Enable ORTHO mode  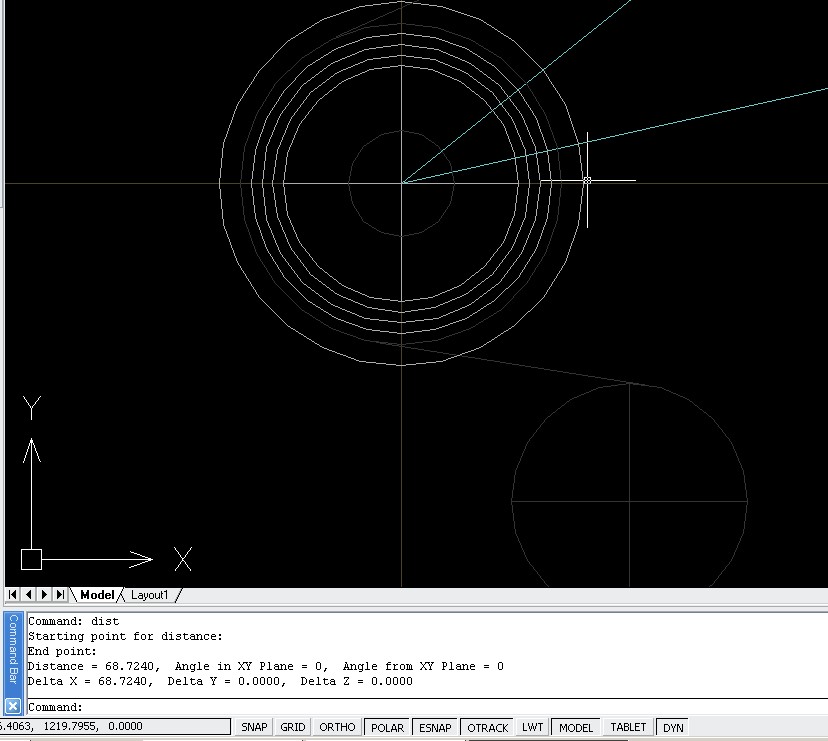click(337, 727)
